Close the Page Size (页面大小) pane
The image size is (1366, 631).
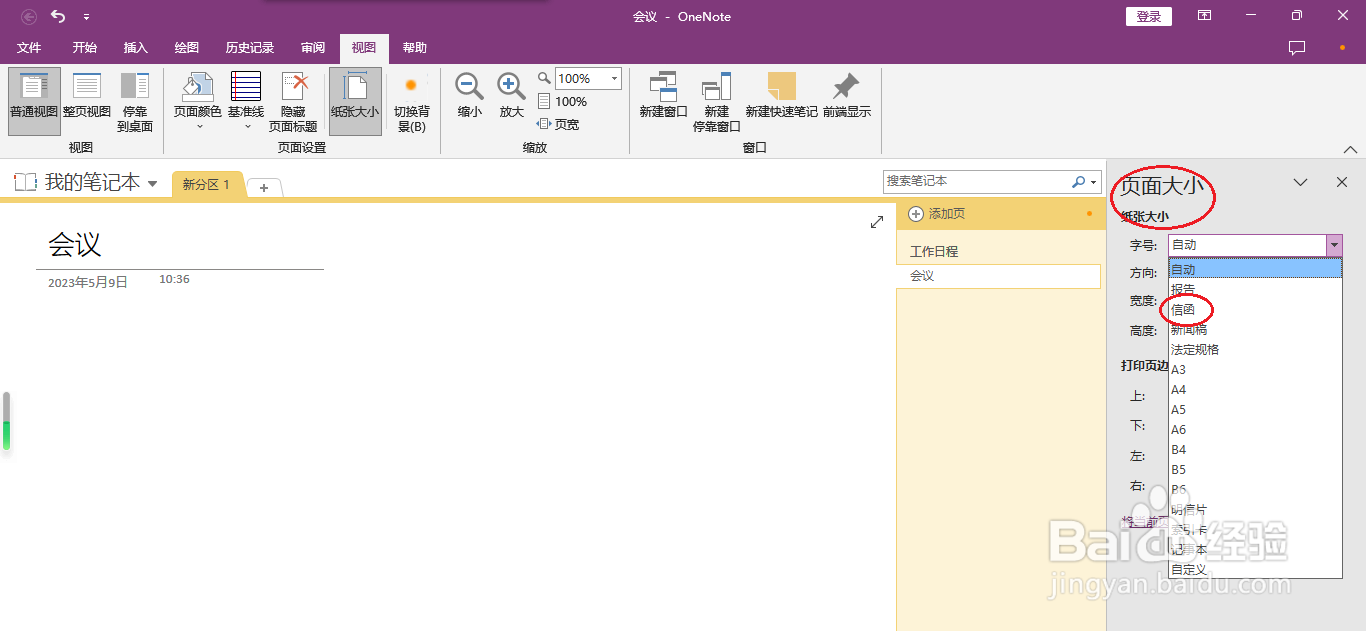point(1342,182)
